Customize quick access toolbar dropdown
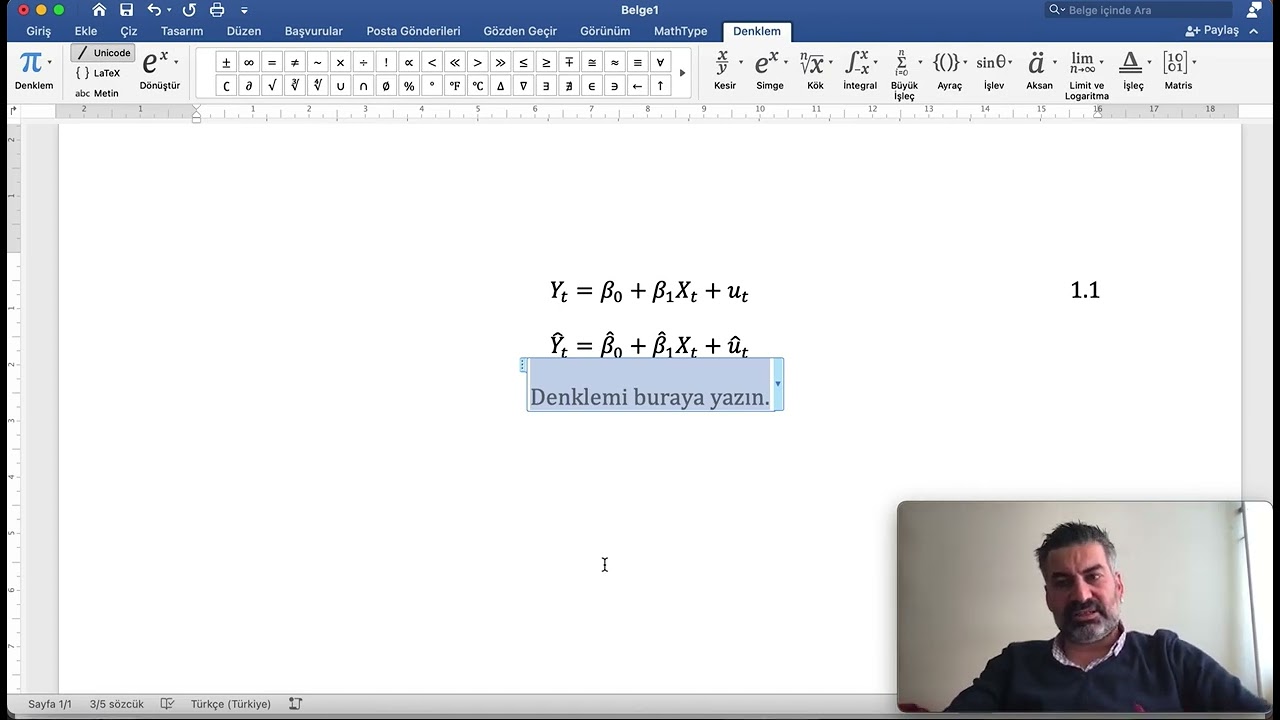Screen dimensions: 1280x720 point(244,11)
